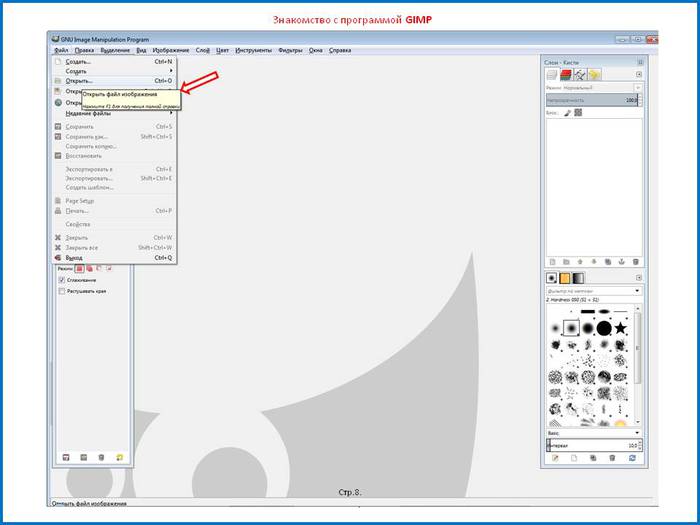Restore tool options icon in toolbox
700x525 pixels.
click(x=83, y=458)
